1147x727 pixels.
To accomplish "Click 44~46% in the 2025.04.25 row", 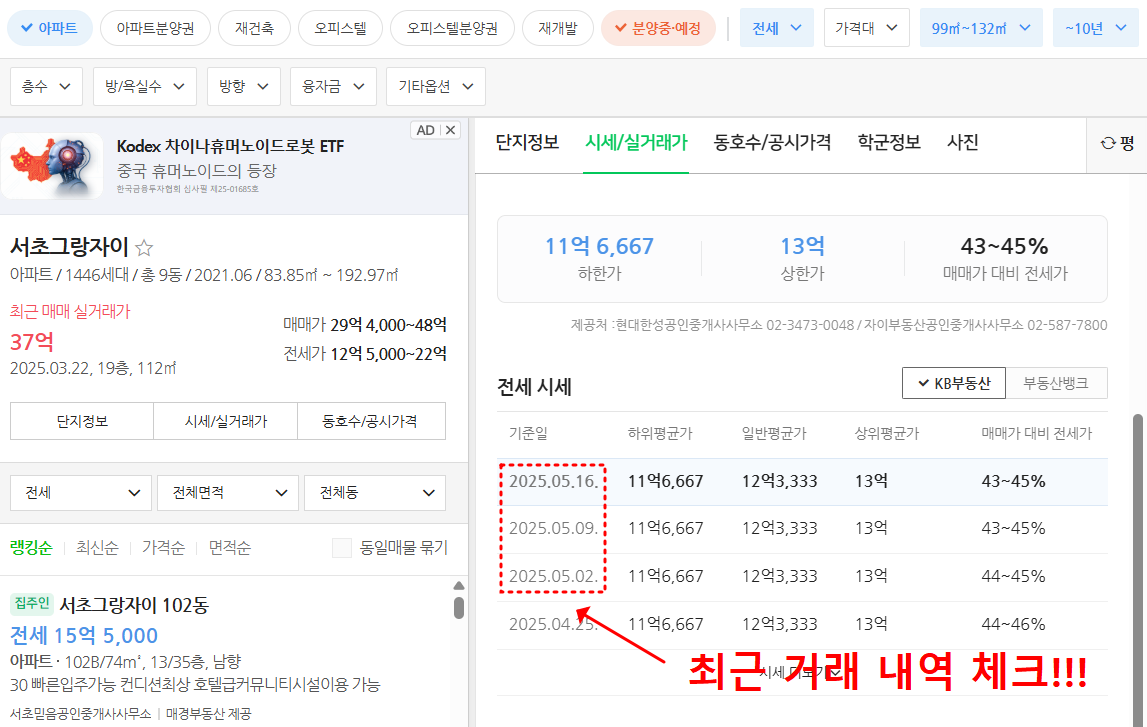I will [1013, 625].
